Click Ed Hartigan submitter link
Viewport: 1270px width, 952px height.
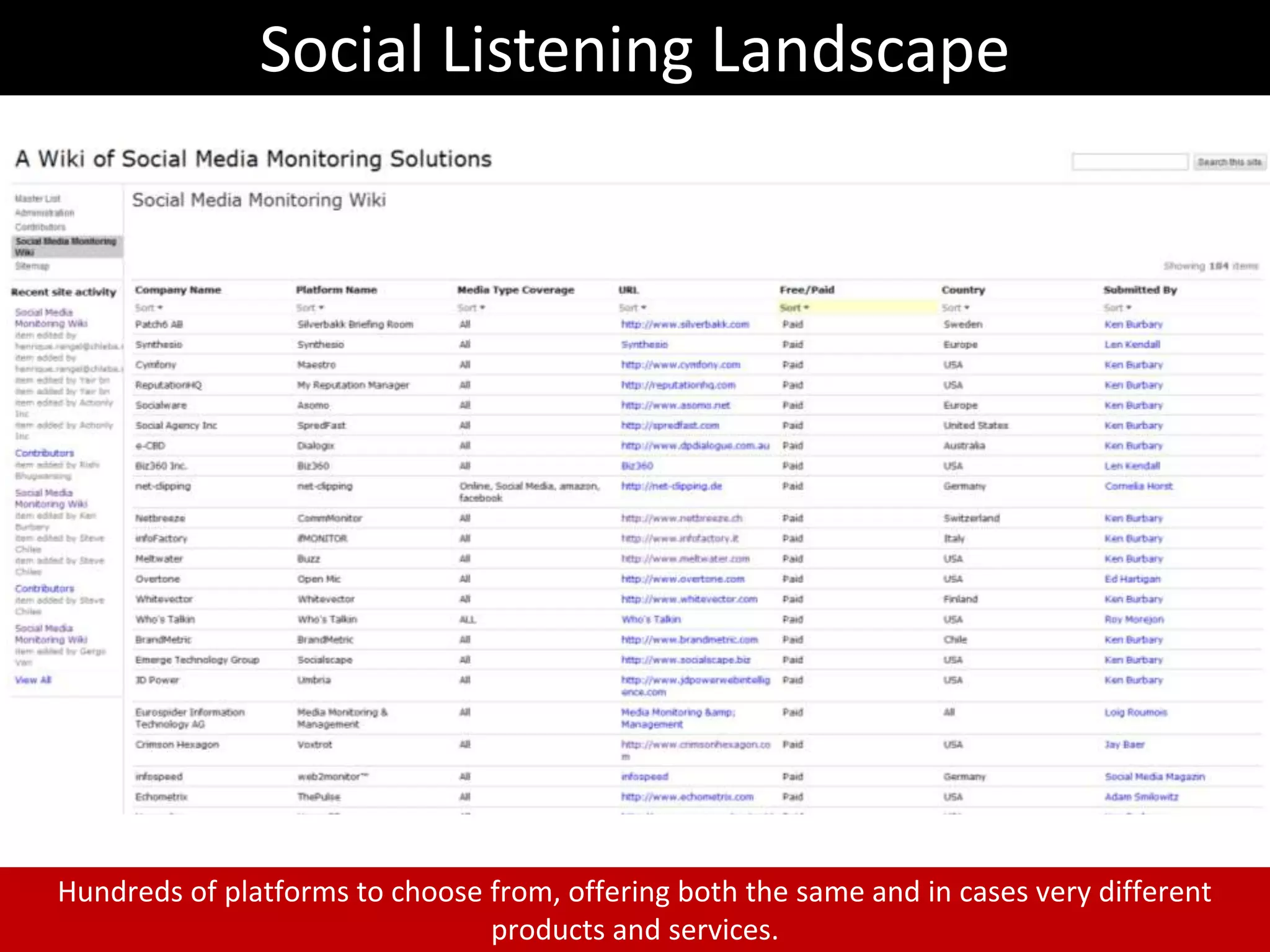pyautogui.click(x=1132, y=579)
